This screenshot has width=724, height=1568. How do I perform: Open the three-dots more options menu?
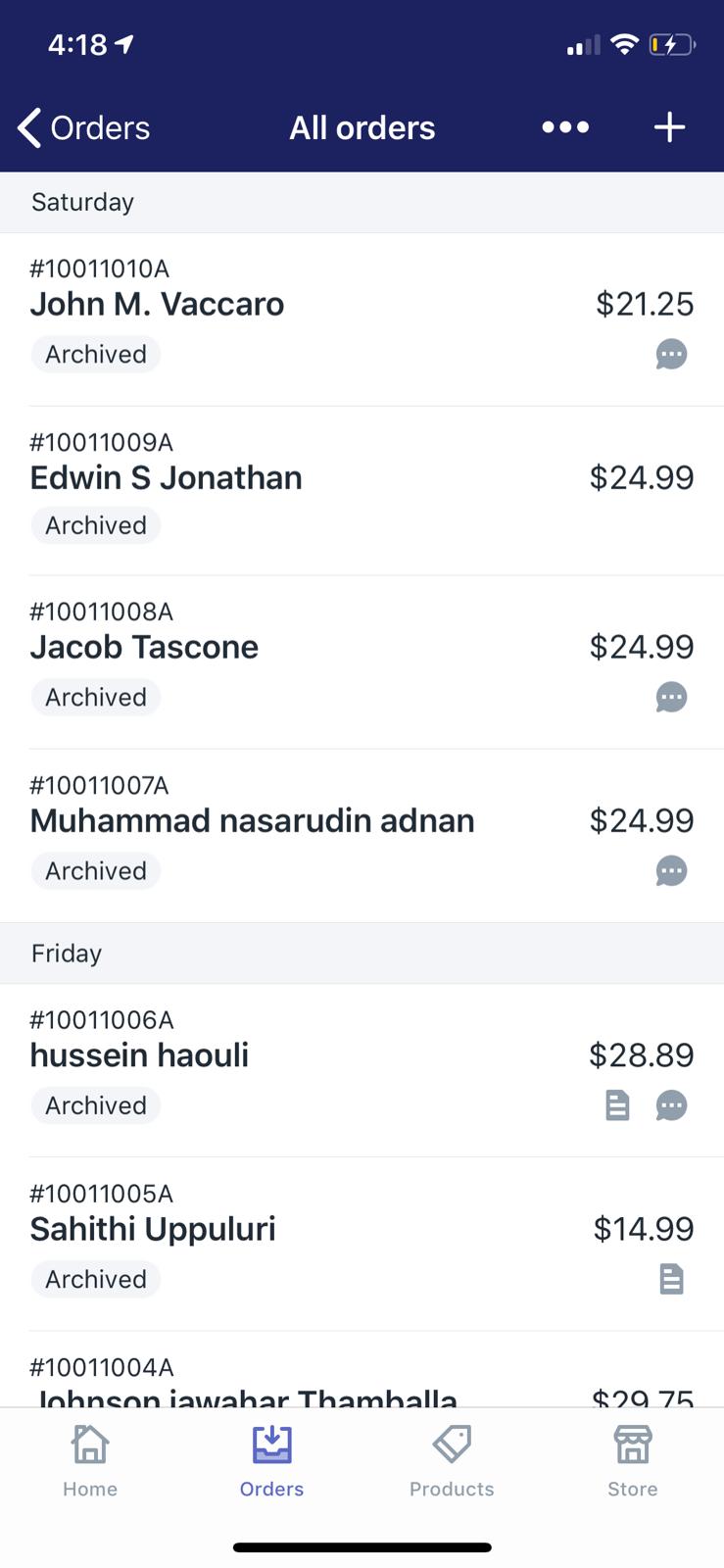click(565, 127)
